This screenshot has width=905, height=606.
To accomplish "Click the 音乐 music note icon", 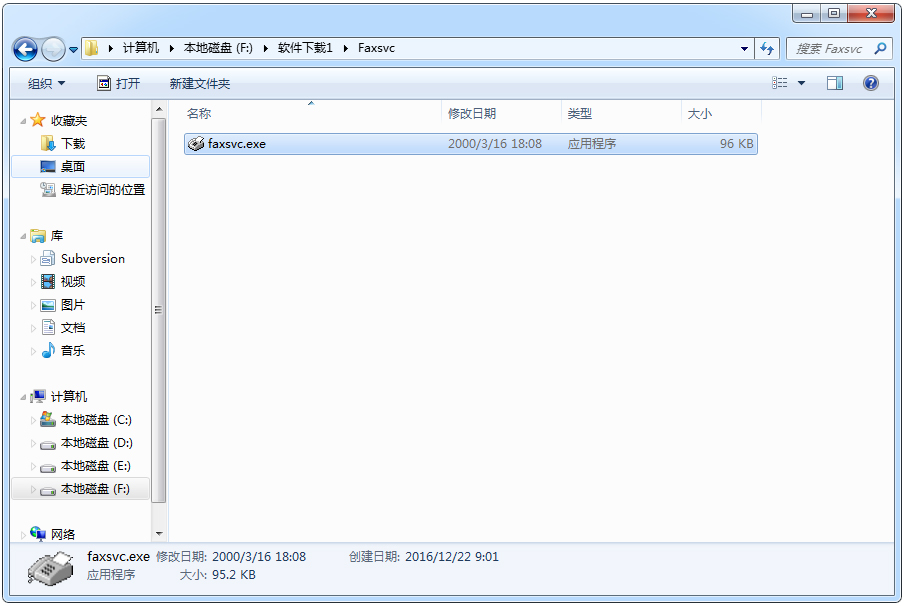I will [x=48, y=350].
